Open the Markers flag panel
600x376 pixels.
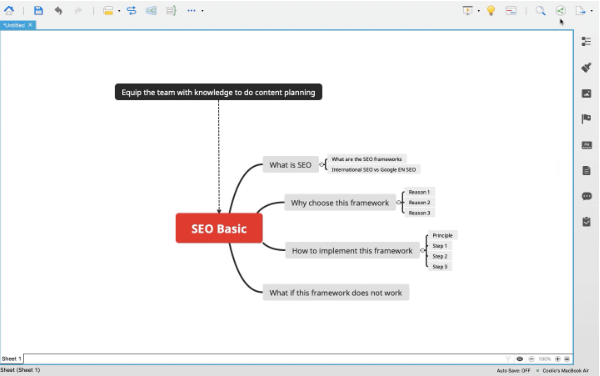[x=586, y=119]
